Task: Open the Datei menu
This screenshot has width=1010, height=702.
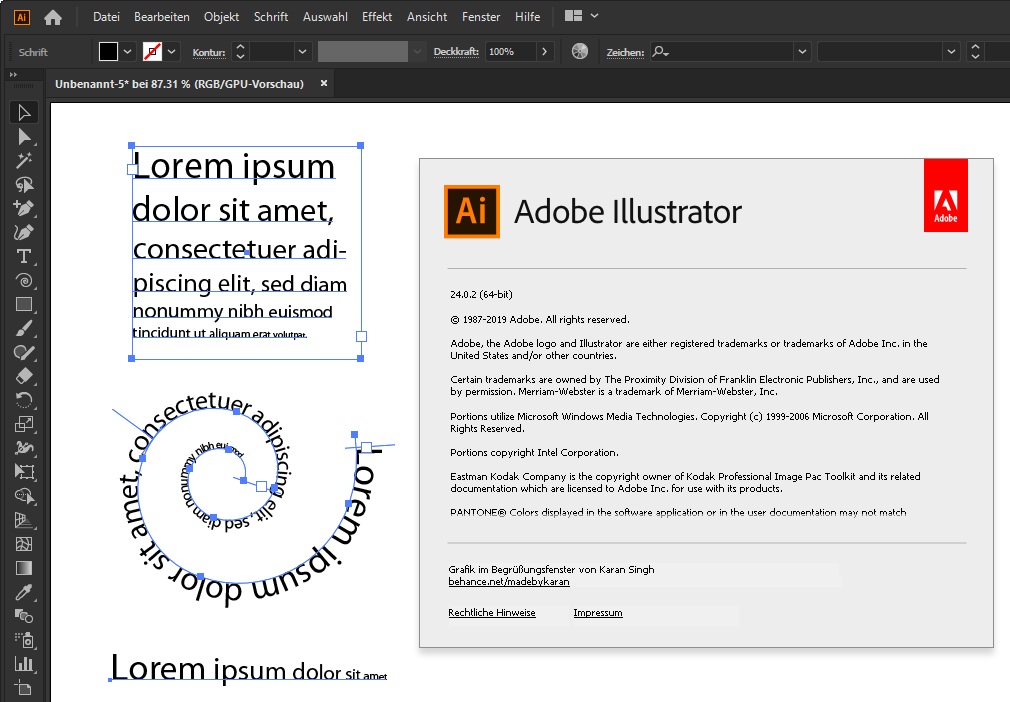Action: point(106,17)
